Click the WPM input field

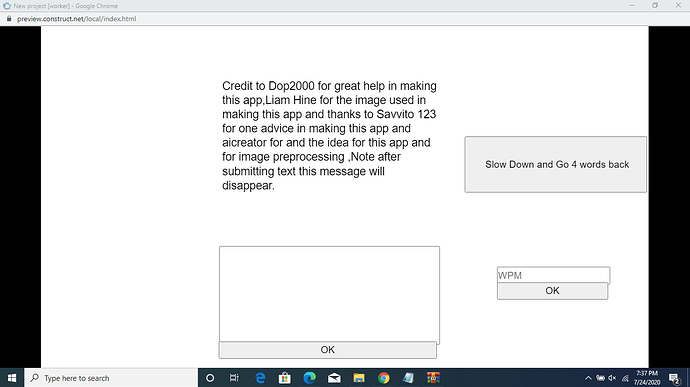tap(553, 275)
